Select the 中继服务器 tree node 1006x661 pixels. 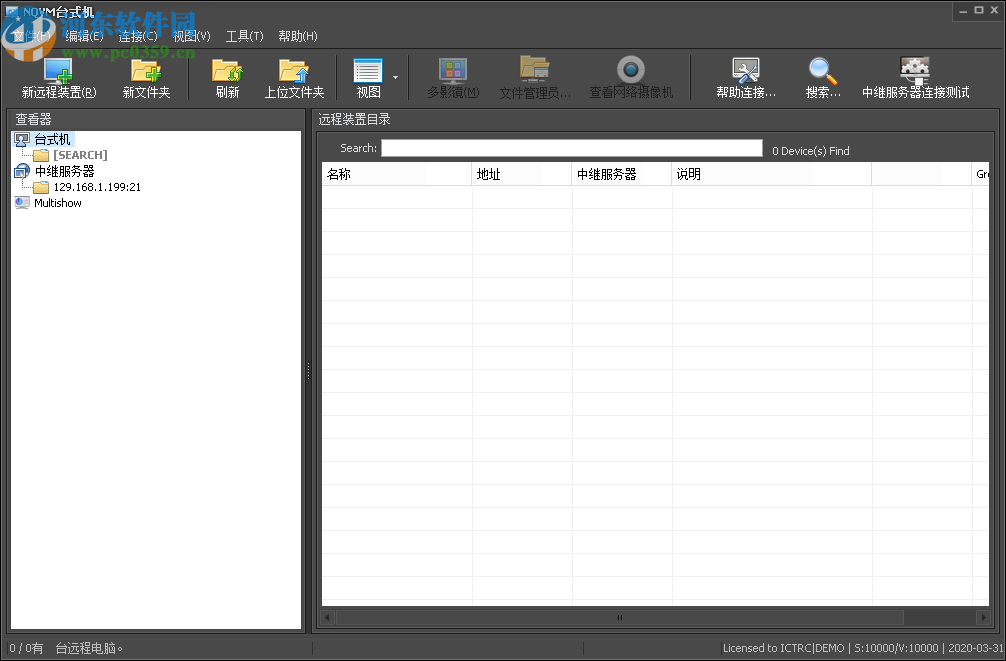(x=64, y=171)
